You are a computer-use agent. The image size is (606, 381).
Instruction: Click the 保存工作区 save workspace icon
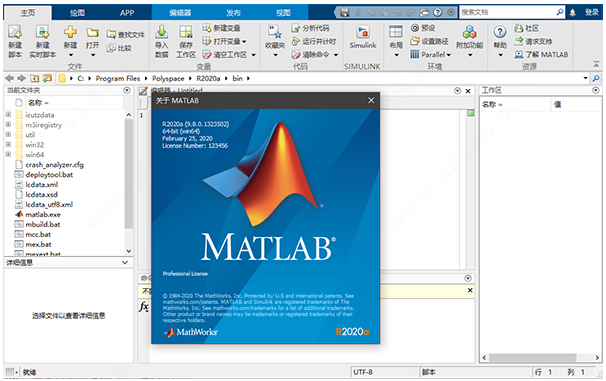[186, 32]
